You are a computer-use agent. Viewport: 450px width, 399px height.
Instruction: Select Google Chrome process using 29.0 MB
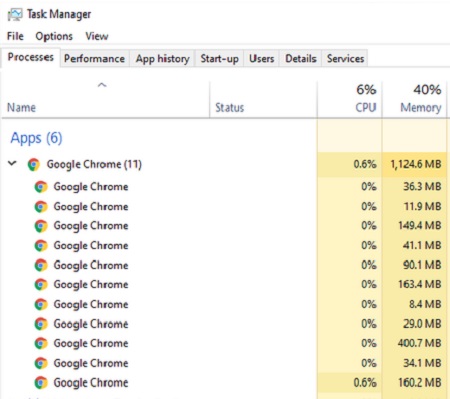tap(91, 324)
